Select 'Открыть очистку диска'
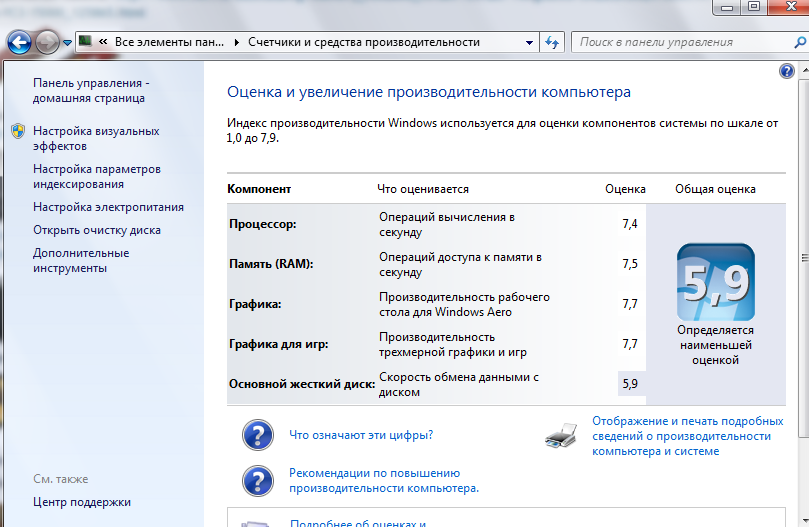This screenshot has width=809, height=527. pyautogui.click(x=96, y=229)
